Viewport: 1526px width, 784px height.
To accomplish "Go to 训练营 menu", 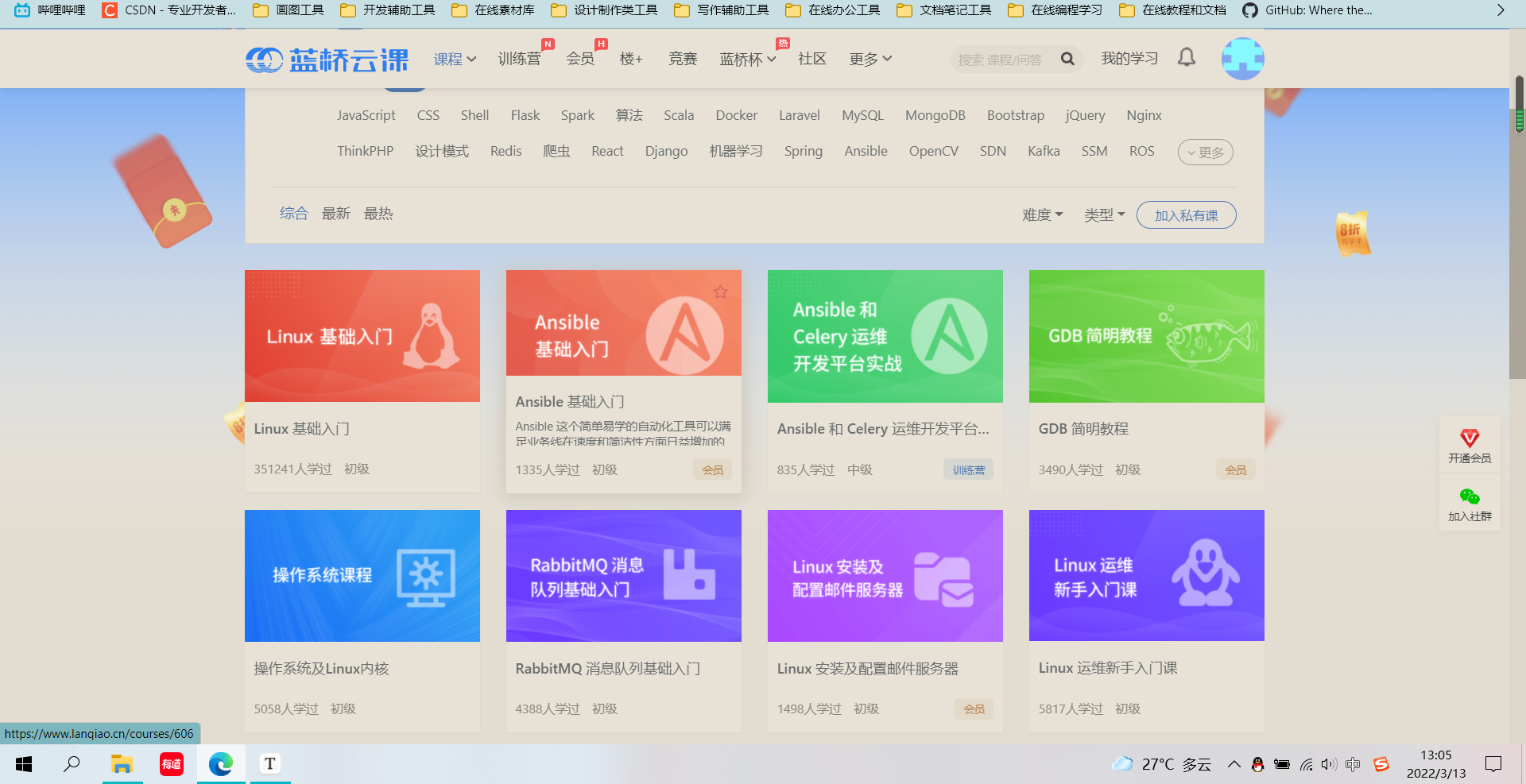I will tap(519, 59).
